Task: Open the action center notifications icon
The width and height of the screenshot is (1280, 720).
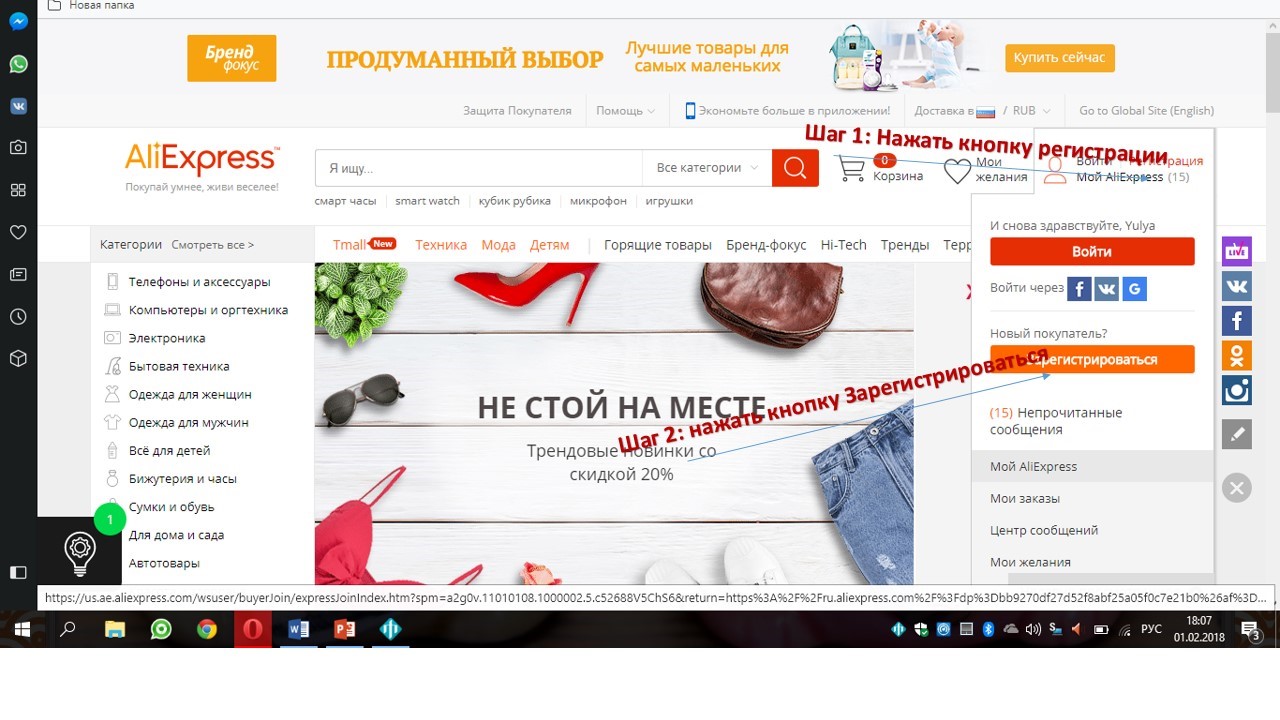Action: click(x=1250, y=630)
